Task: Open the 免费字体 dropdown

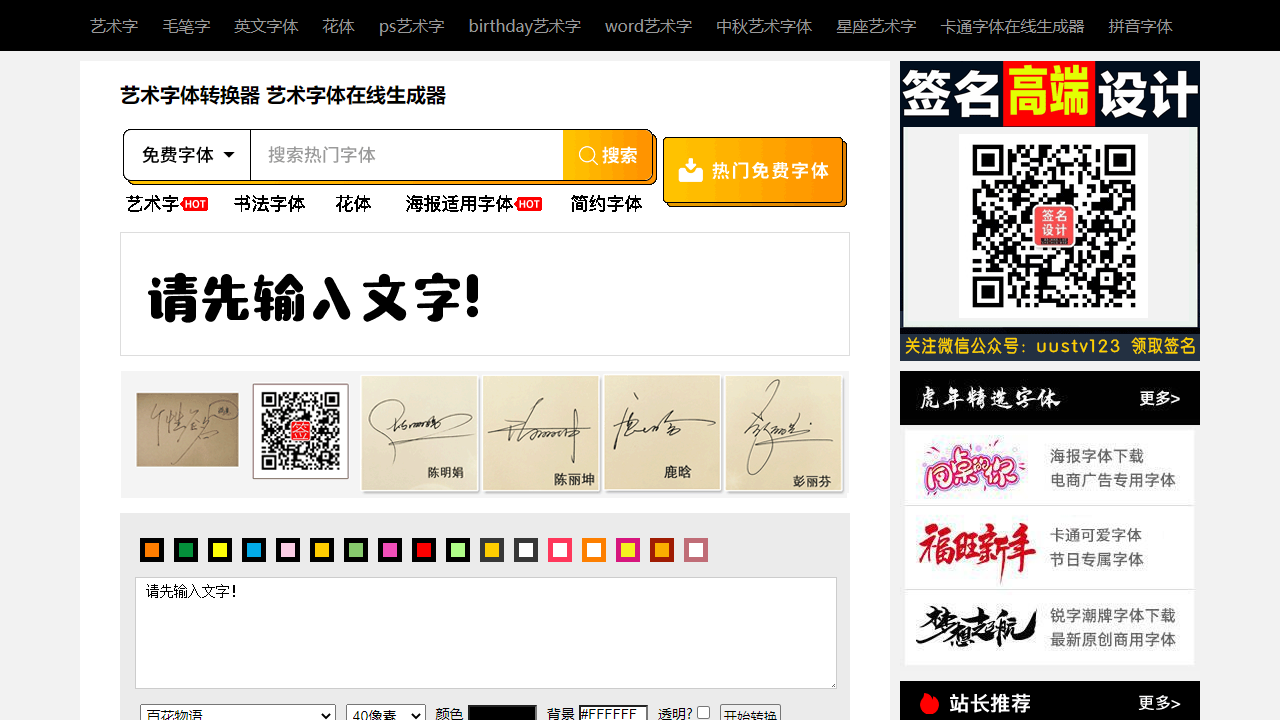Action: [x=187, y=154]
